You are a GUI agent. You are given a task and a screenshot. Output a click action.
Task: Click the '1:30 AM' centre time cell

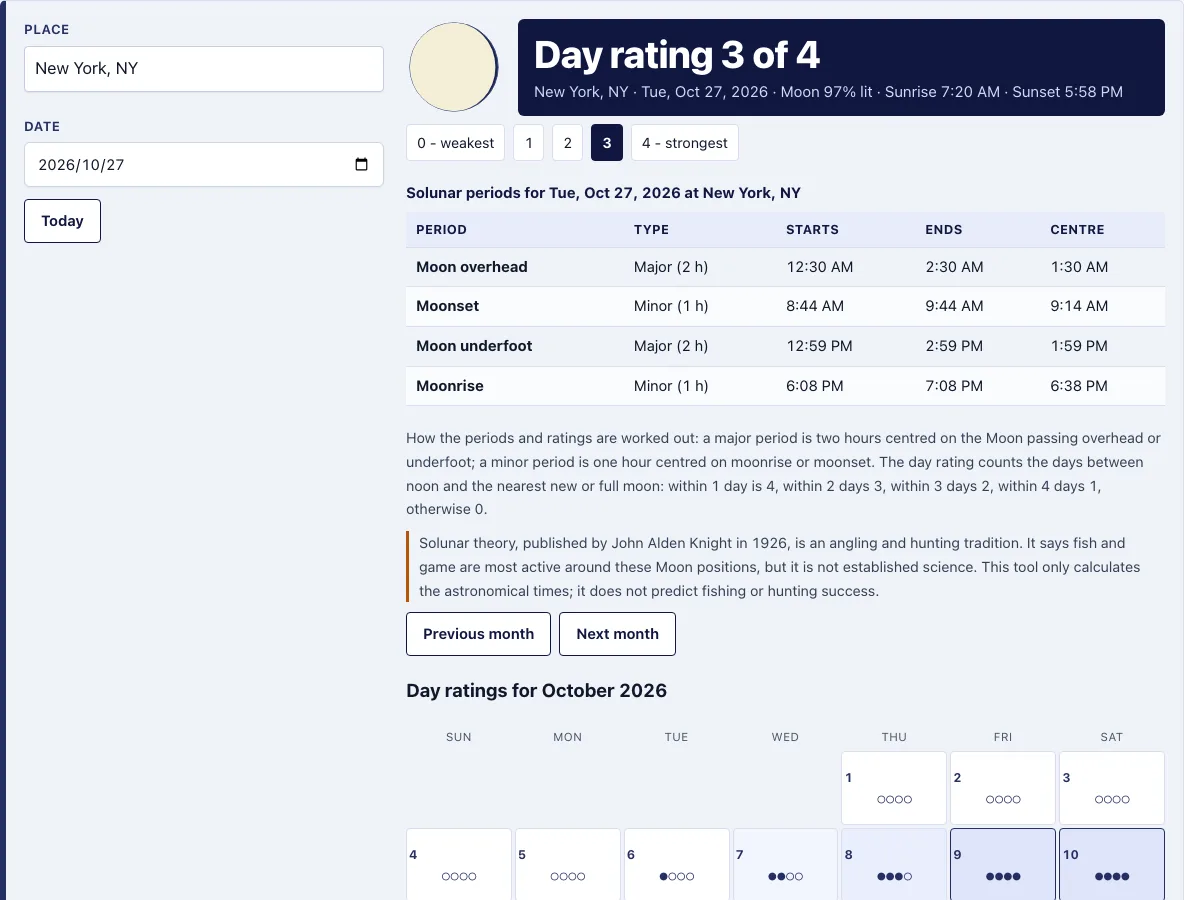(x=1080, y=267)
